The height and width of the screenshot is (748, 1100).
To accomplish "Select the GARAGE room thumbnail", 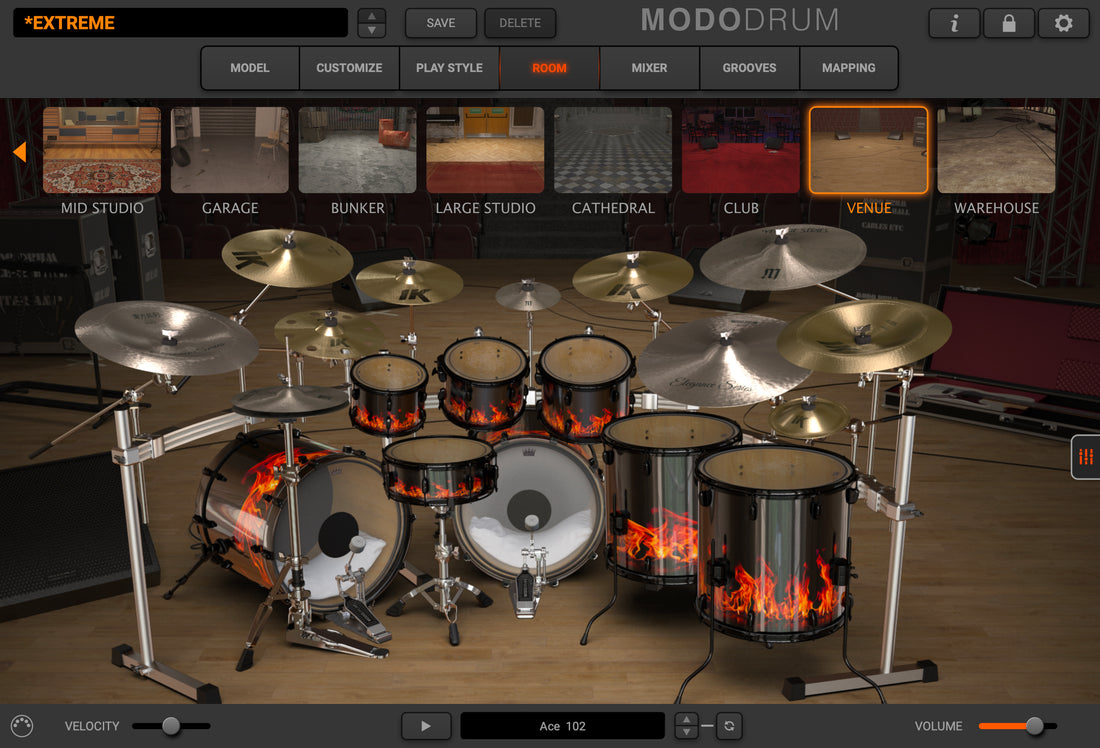I will click(x=229, y=150).
